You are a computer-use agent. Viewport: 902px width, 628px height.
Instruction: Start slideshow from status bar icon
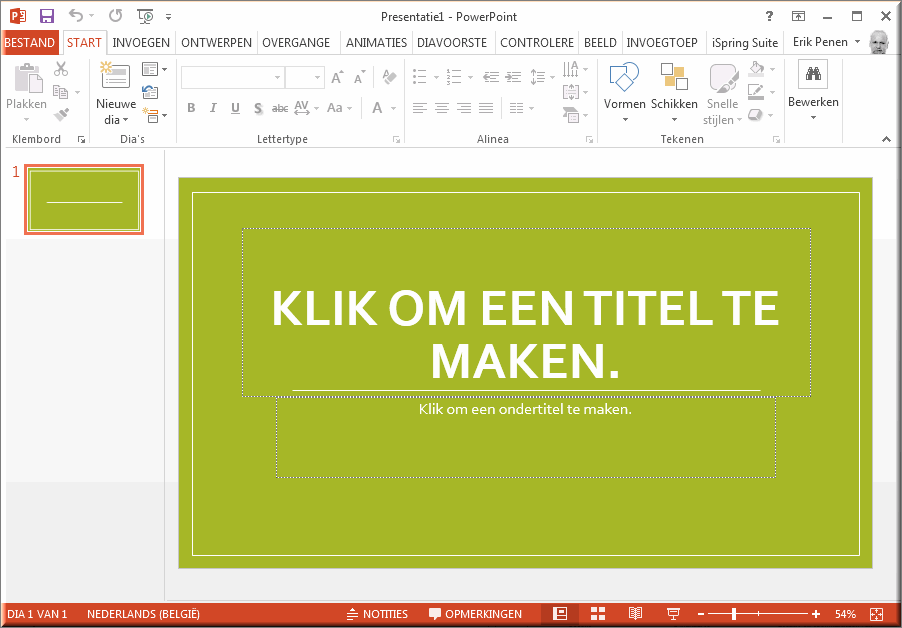click(673, 613)
